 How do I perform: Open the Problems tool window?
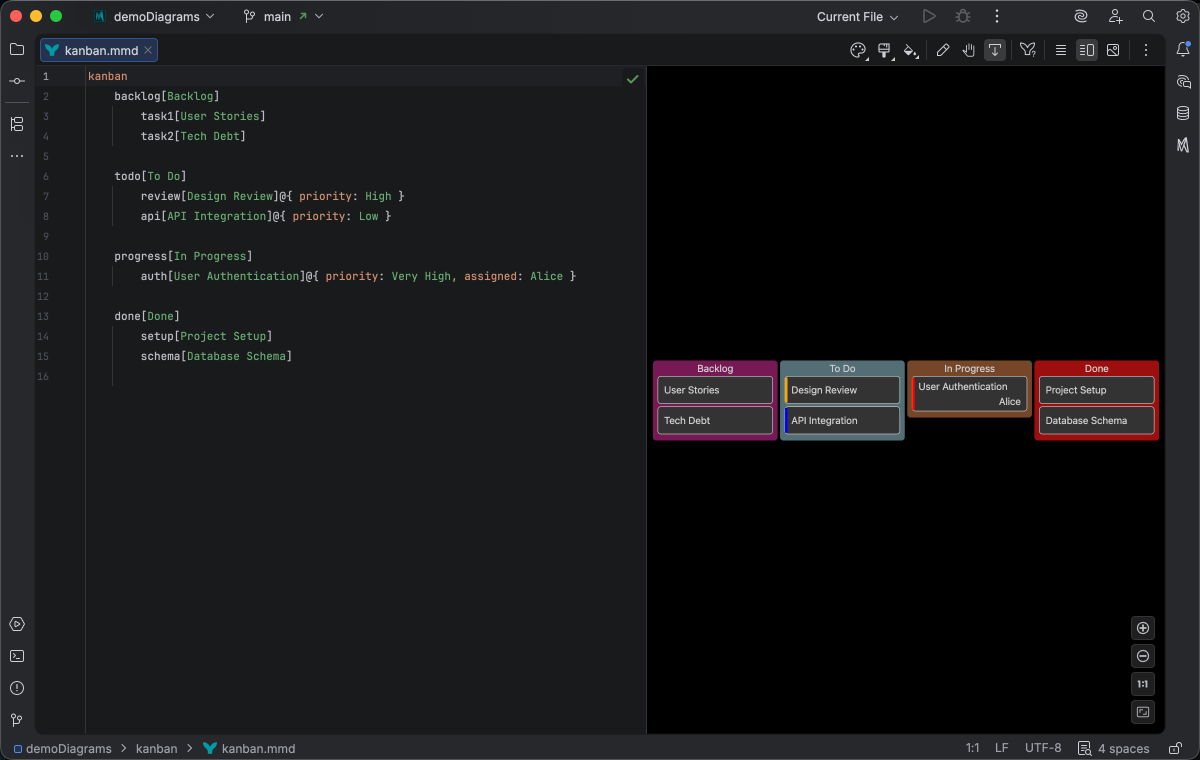pyautogui.click(x=17, y=688)
